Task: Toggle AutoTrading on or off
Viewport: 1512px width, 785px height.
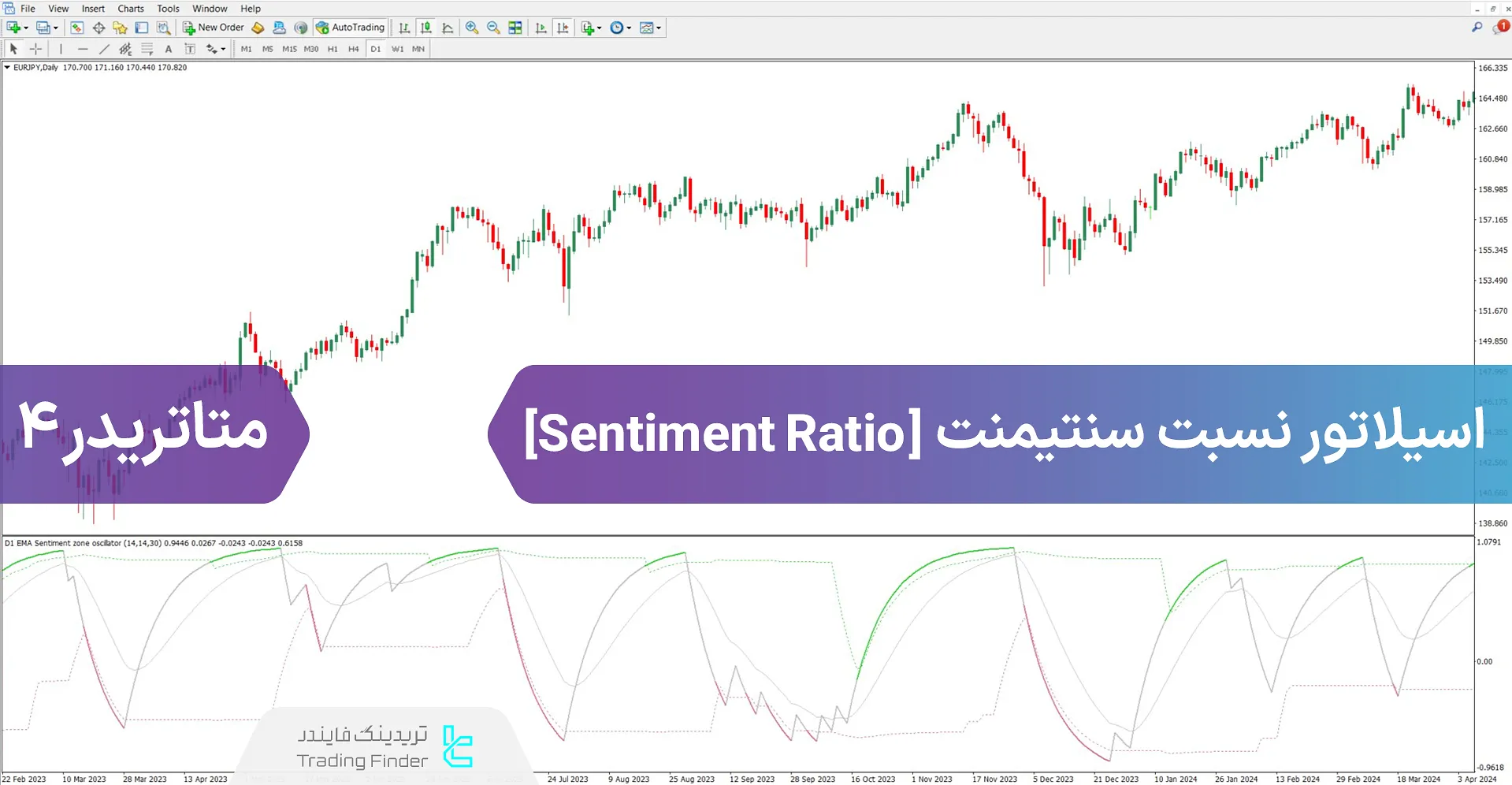Action: coord(350,27)
